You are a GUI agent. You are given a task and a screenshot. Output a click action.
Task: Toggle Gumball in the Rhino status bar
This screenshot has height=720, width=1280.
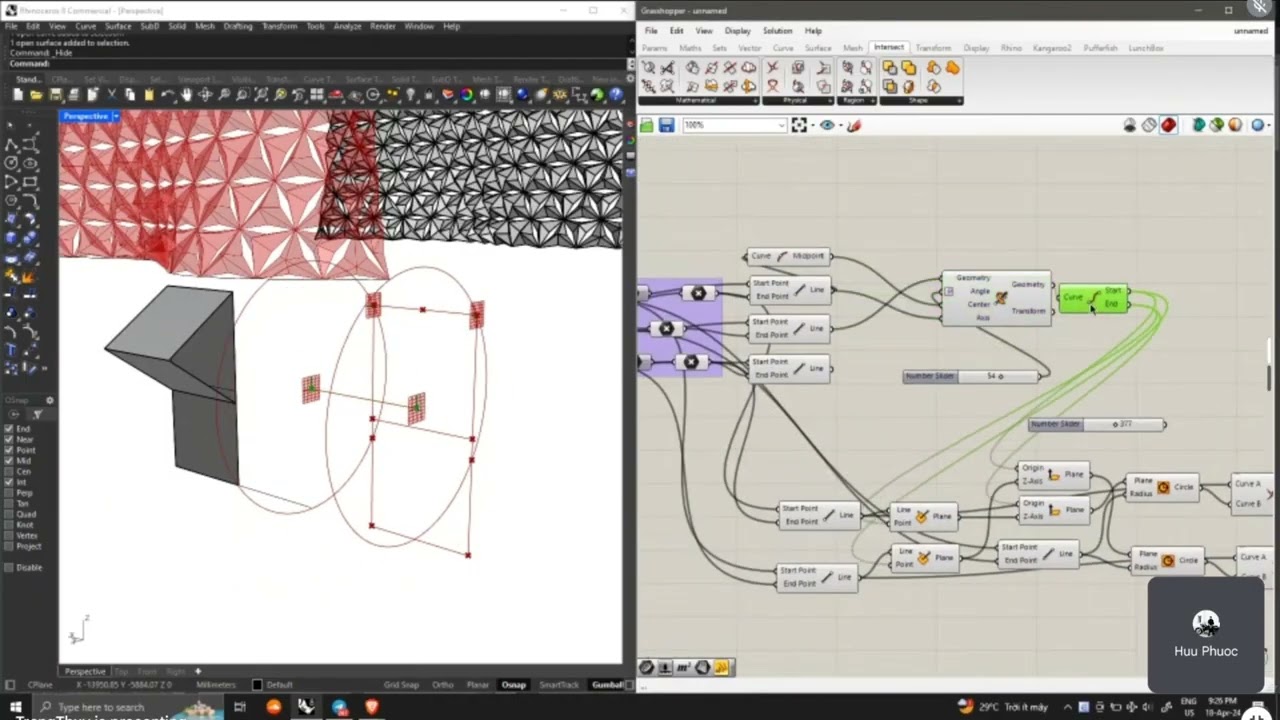[607, 685]
